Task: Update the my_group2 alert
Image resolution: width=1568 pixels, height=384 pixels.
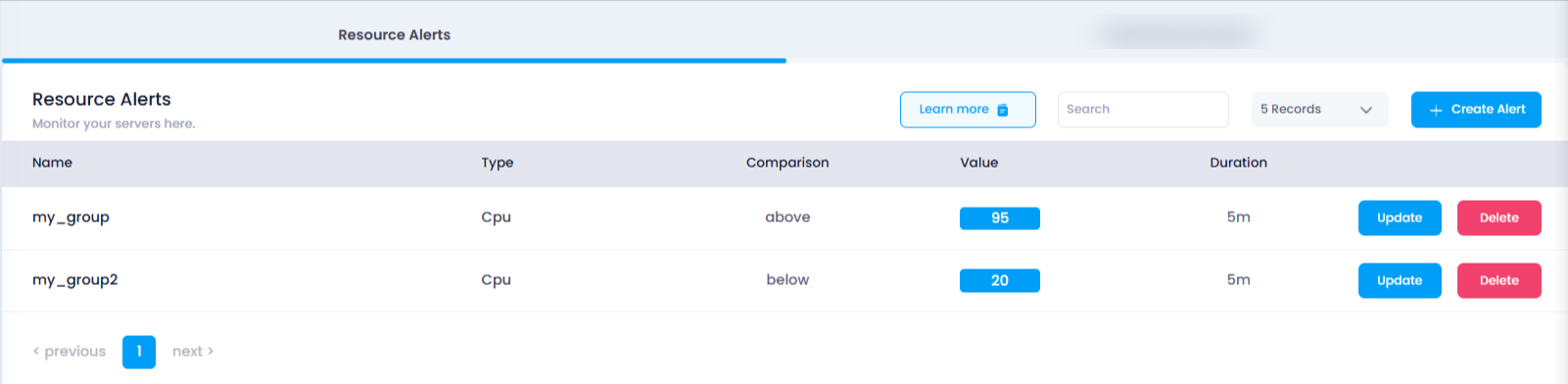Action: pyautogui.click(x=1400, y=280)
